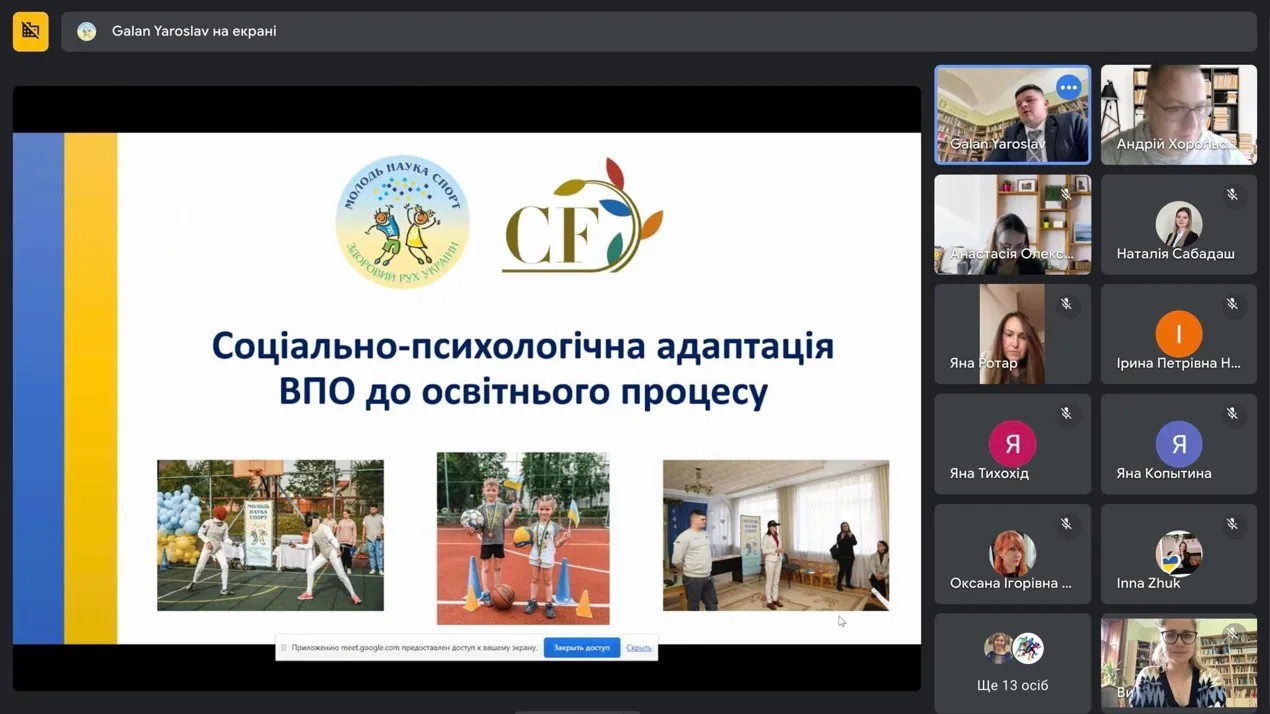Open the three-dot menu on Galan Yaroslav's tile

coord(1068,88)
